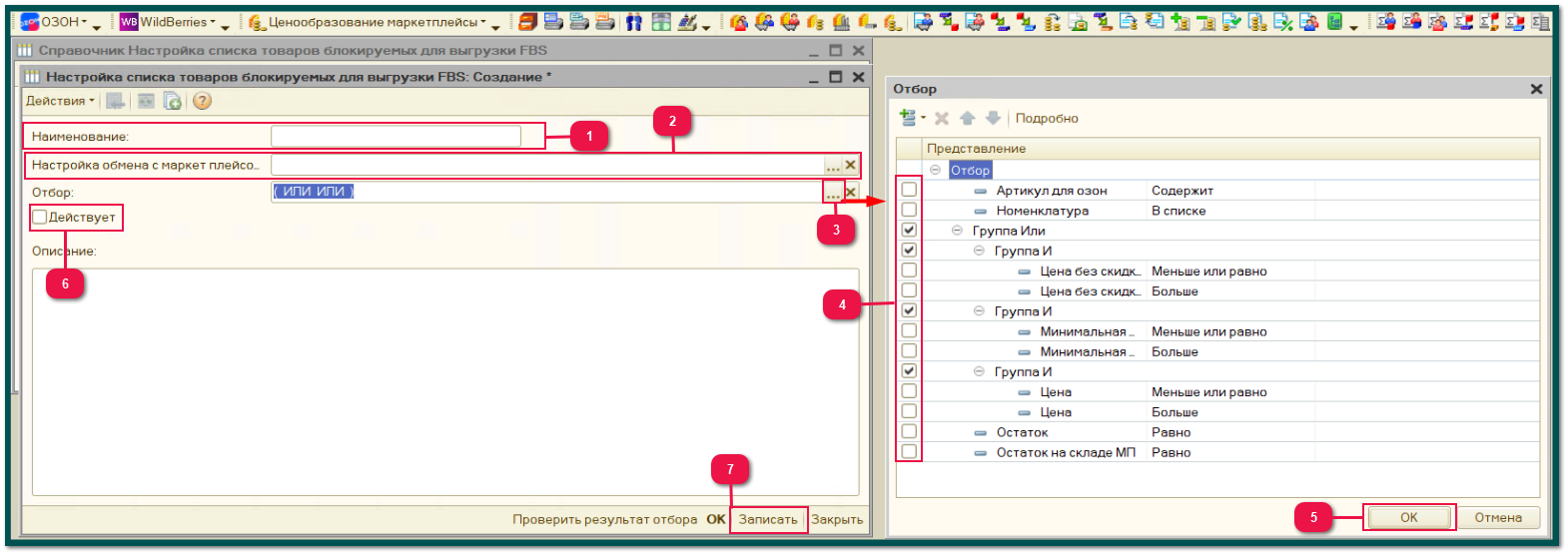Image resolution: width=1568 pixels, height=555 pixels.
Task: Click the two-people icon in top toolbar
Action: click(634, 22)
